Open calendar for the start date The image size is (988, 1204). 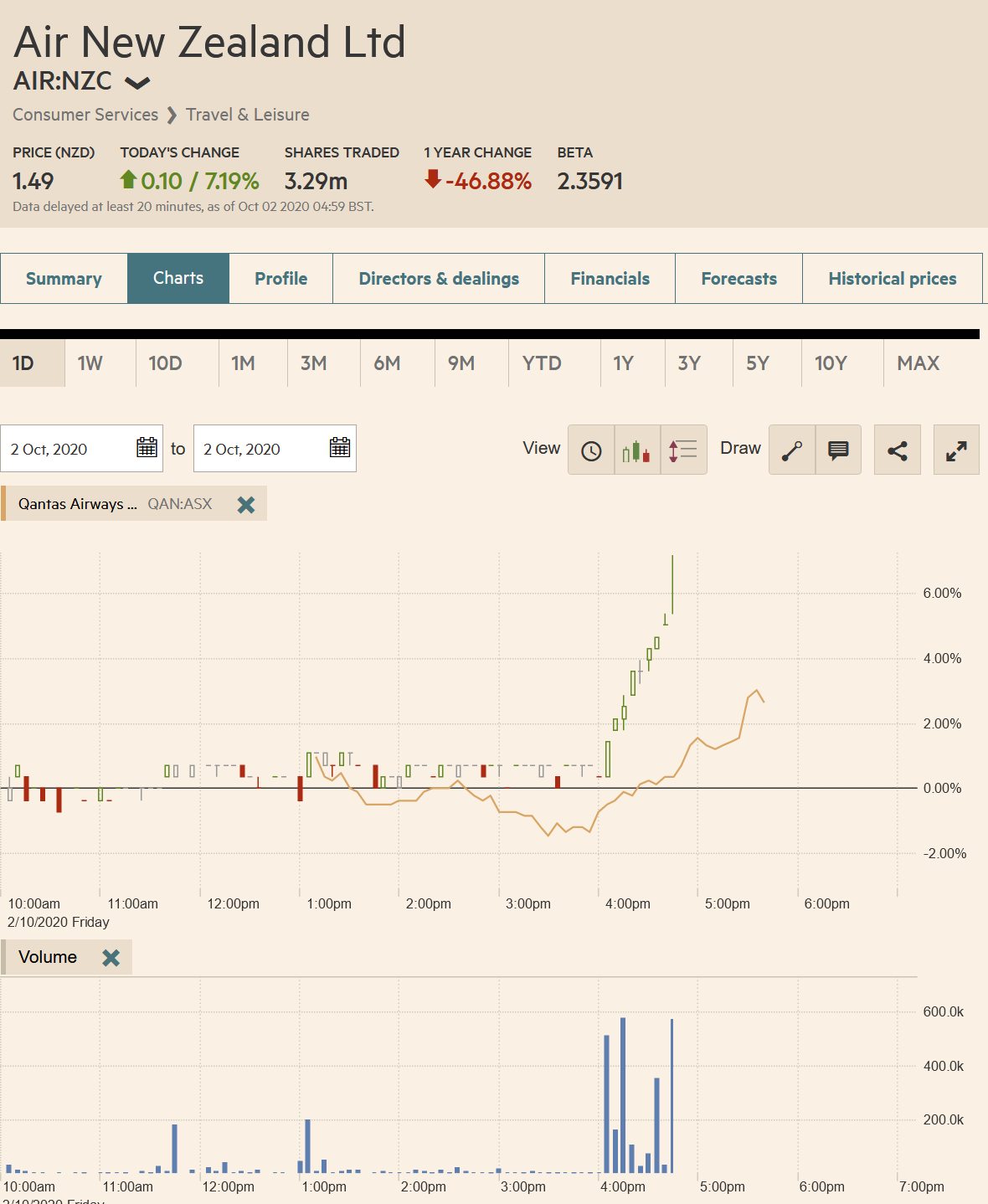pos(147,448)
